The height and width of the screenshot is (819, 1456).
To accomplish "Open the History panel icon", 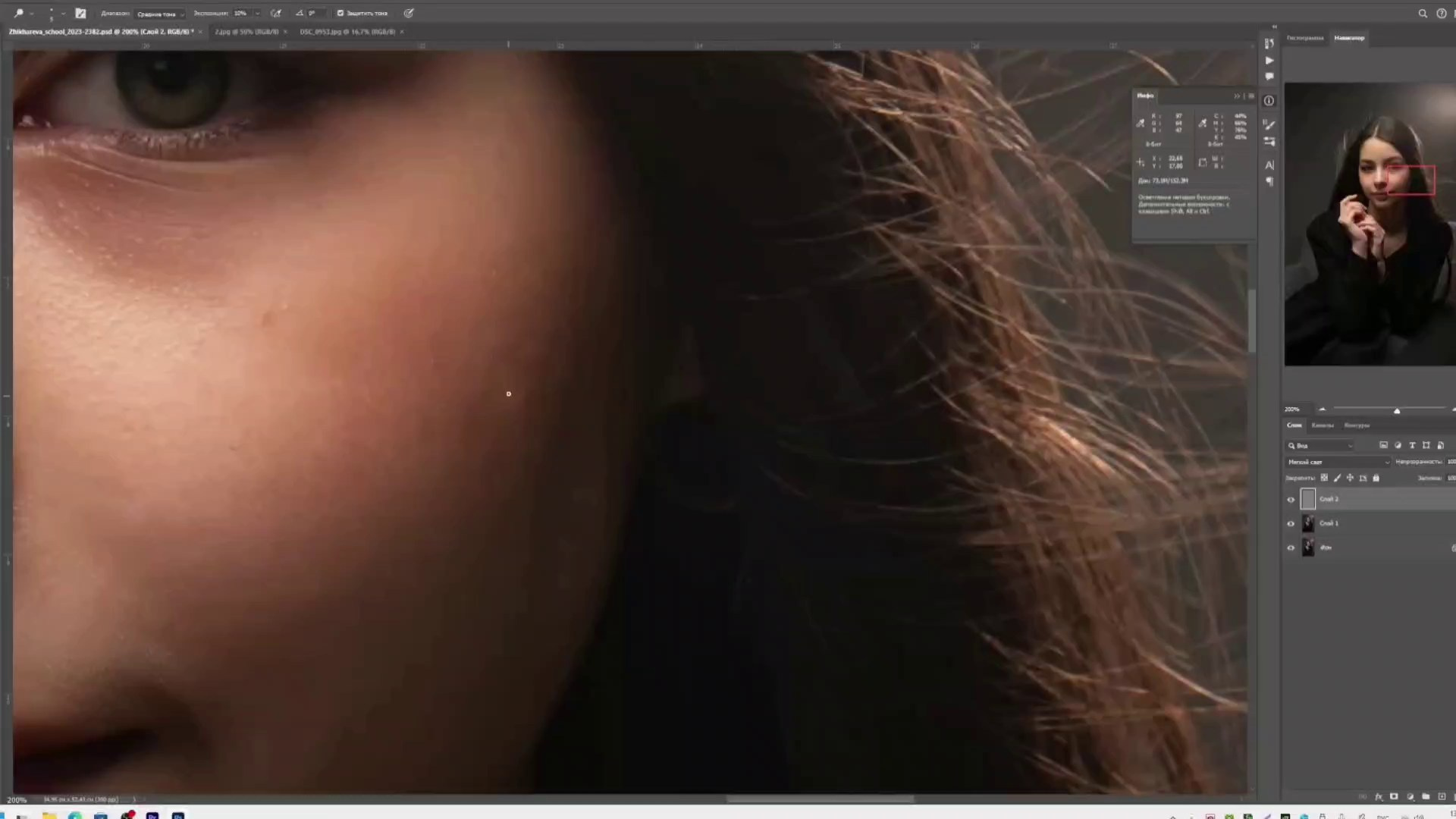I will [1269, 43].
